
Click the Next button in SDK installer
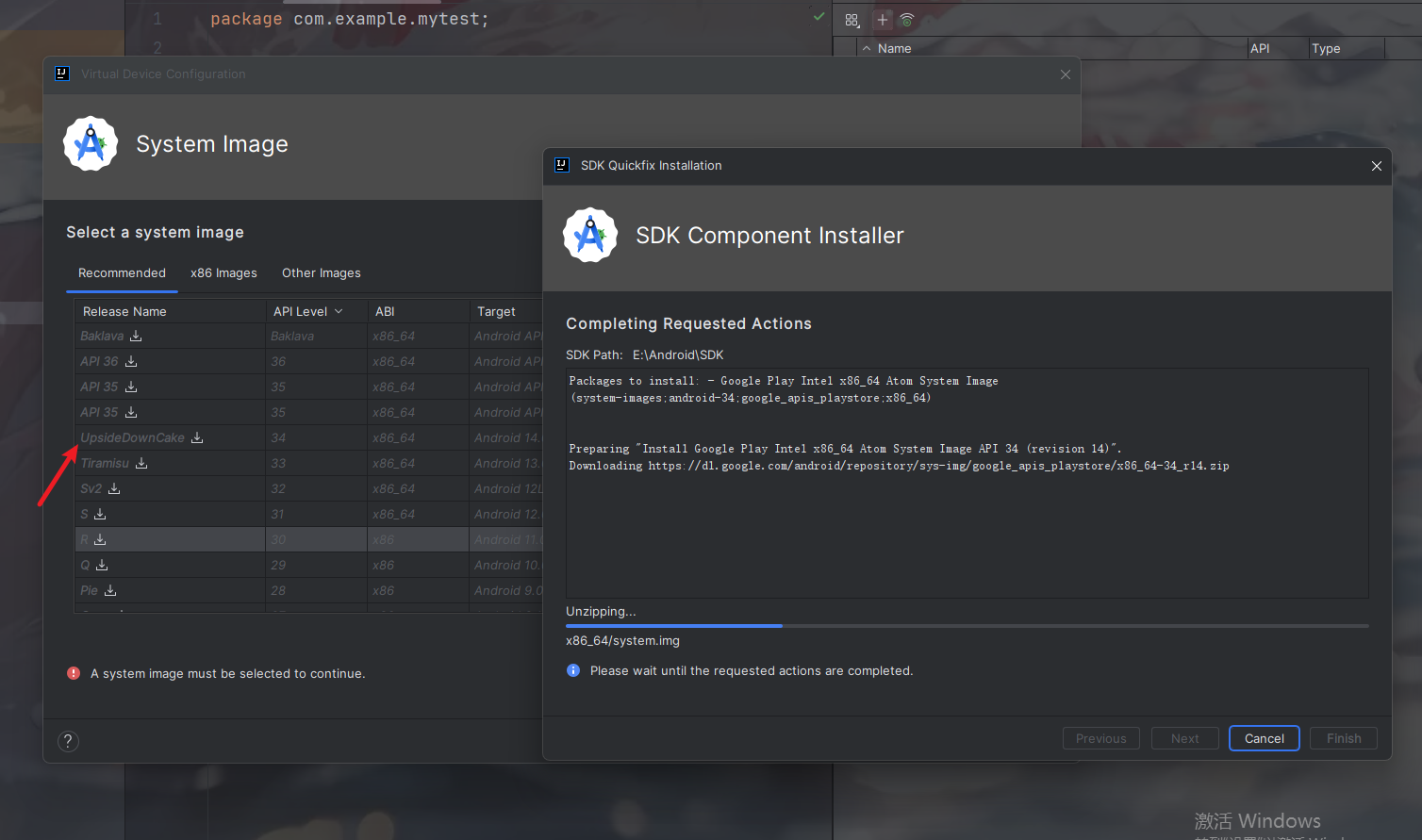1185,738
